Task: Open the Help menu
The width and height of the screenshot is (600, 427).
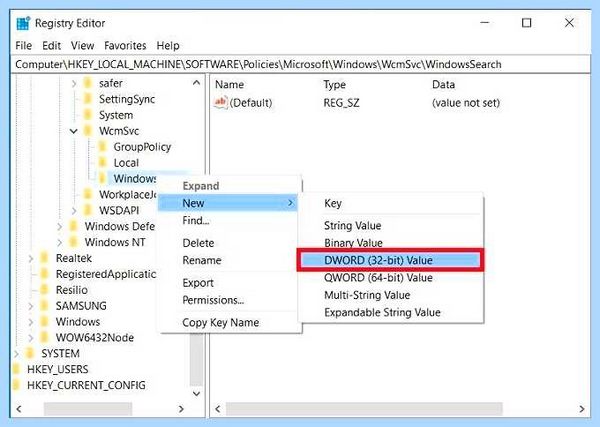Action: point(168,46)
